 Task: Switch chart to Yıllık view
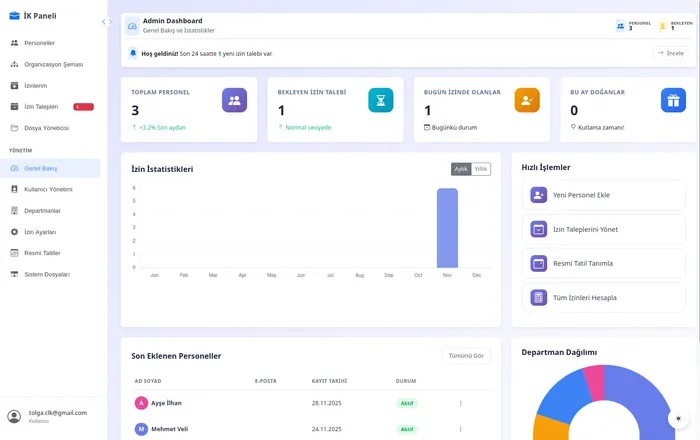point(481,169)
